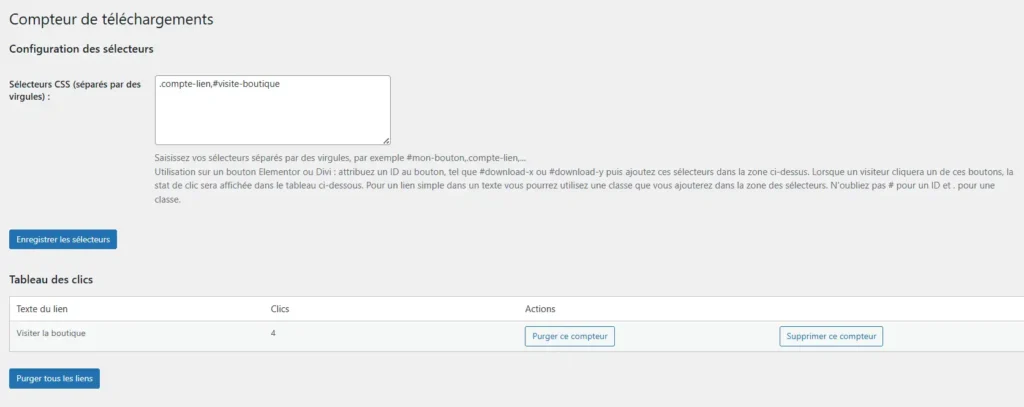Save with Enregistrer les sélecteurs button
Screen dimensions: 1024x407
point(63,240)
